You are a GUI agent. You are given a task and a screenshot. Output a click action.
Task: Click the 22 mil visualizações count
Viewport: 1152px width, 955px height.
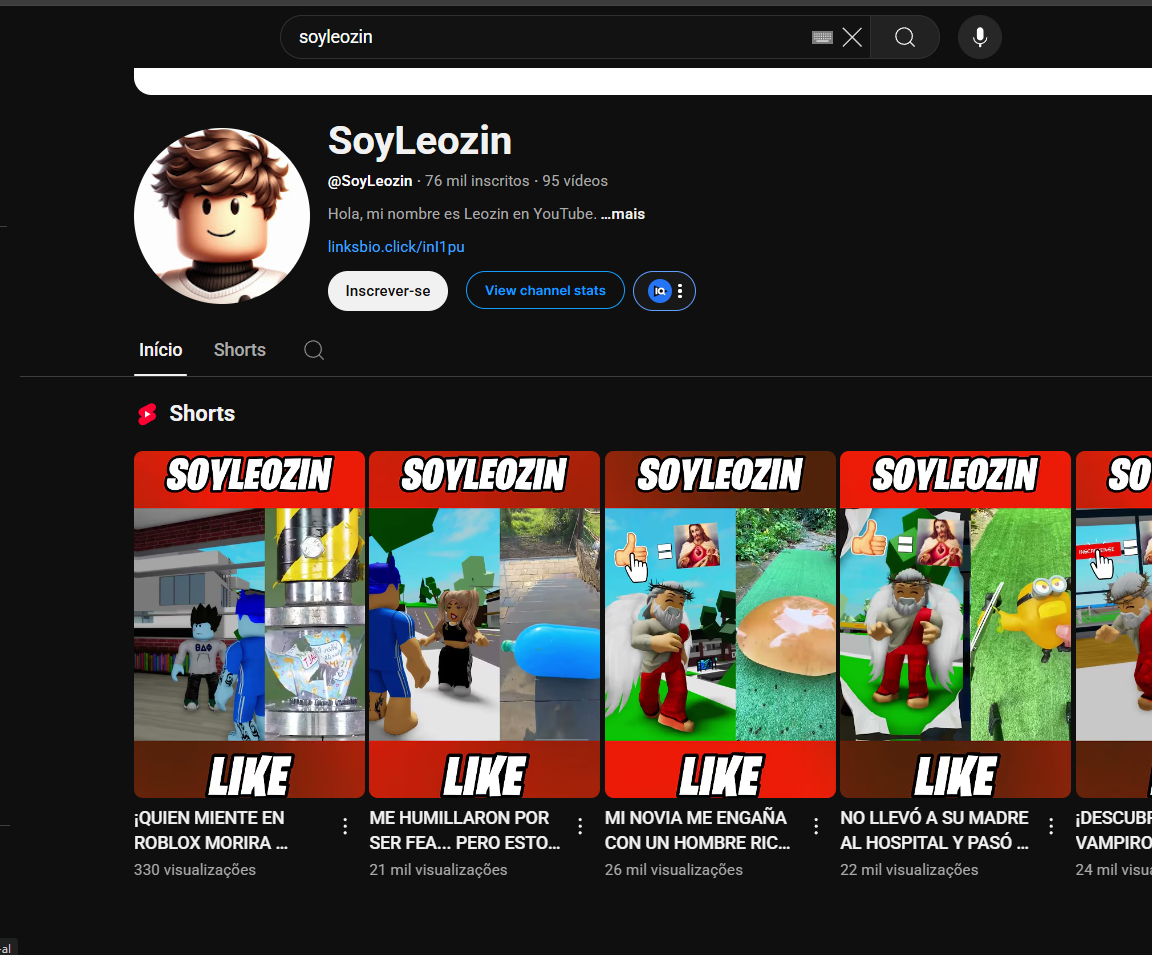click(910, 870)
